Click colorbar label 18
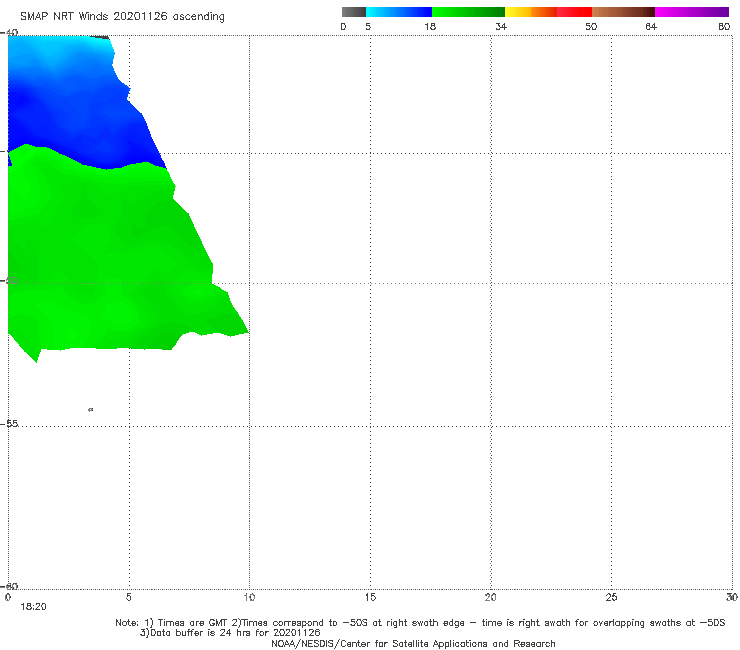Viewport: 740px width, 650px height. (x=430, y=26)
